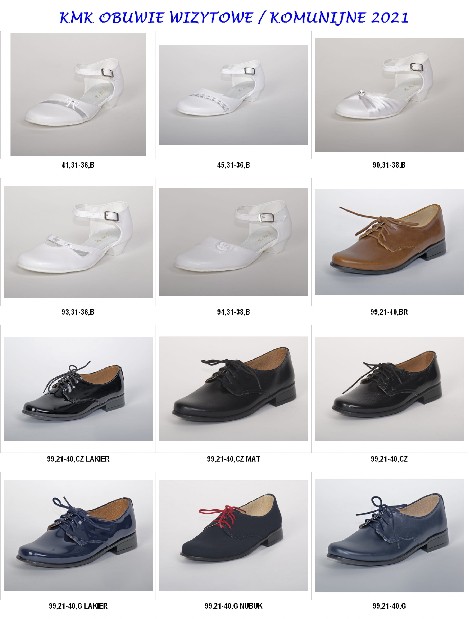This screenshot has width=469, height=619.
Task: Click the catalog title KMK Obuwie Wizytowe
Action: pos(234,17)
